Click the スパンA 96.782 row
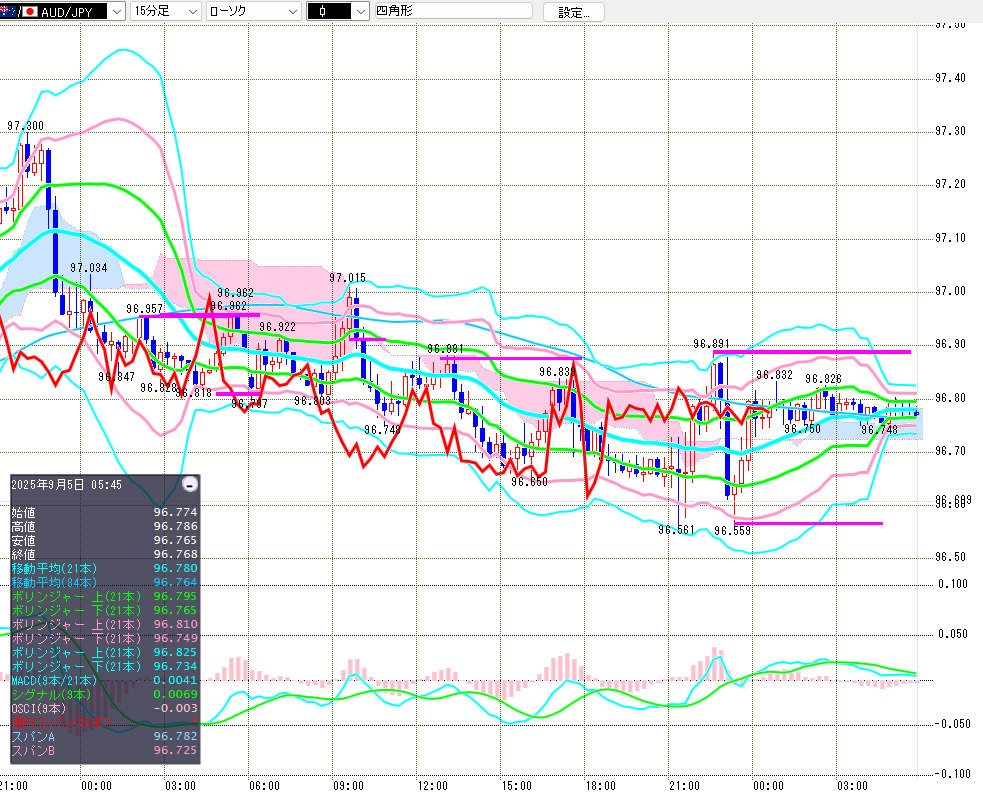The width and height of the screenshot is (983, 795). click(105, 736)
